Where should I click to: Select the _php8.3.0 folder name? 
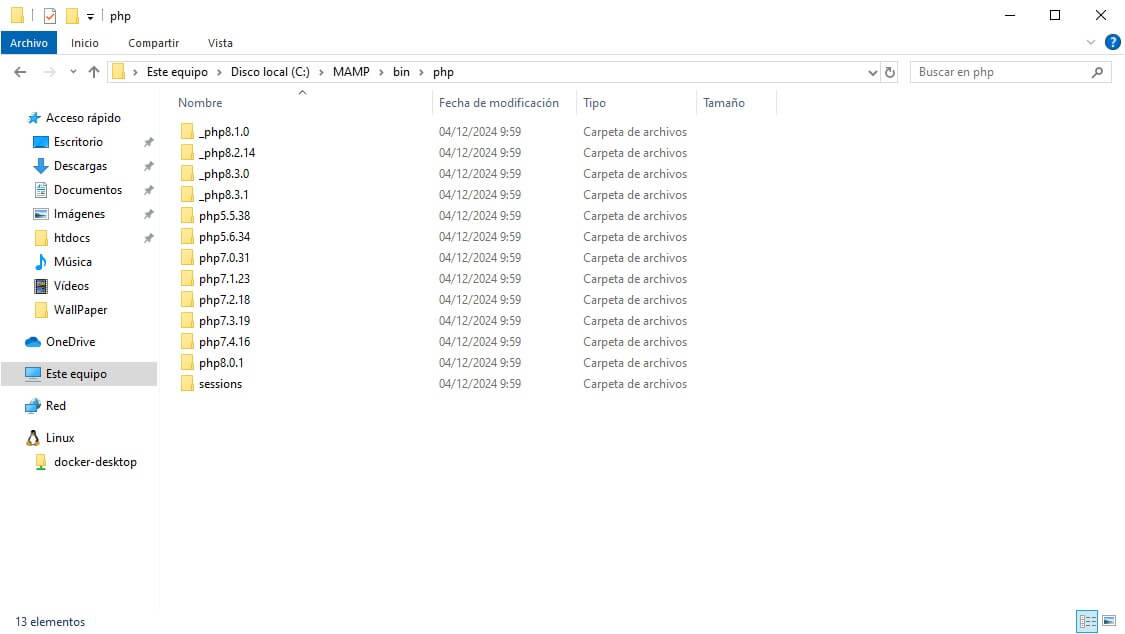click(x=224, y=174)
